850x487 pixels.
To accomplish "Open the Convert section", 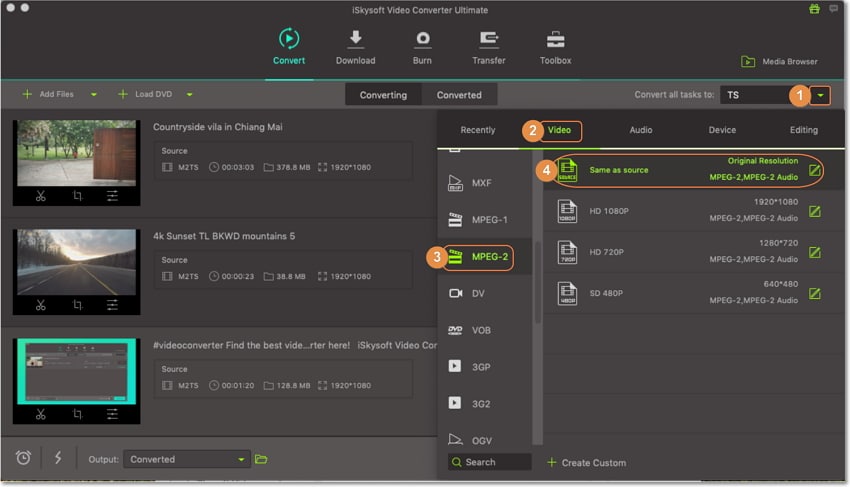I will [x=288, y=47].
